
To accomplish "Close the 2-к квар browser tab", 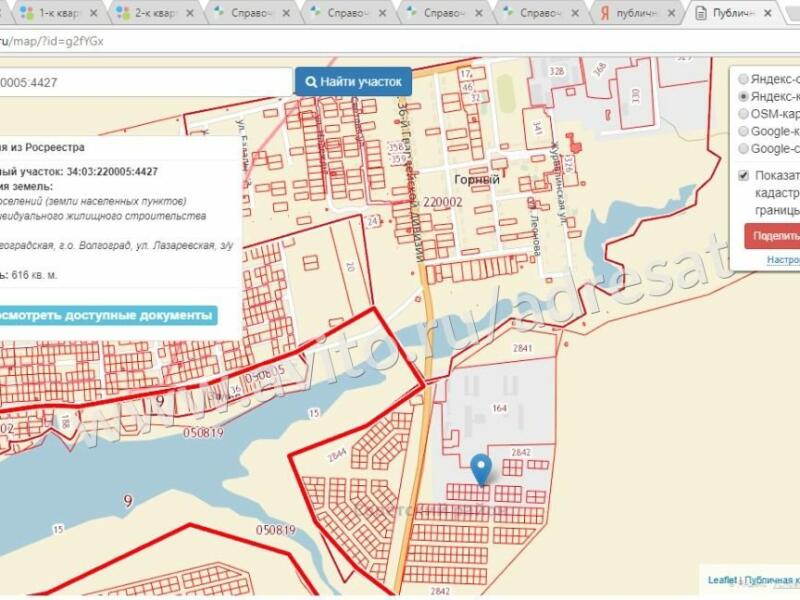I will tap(190, 13).
